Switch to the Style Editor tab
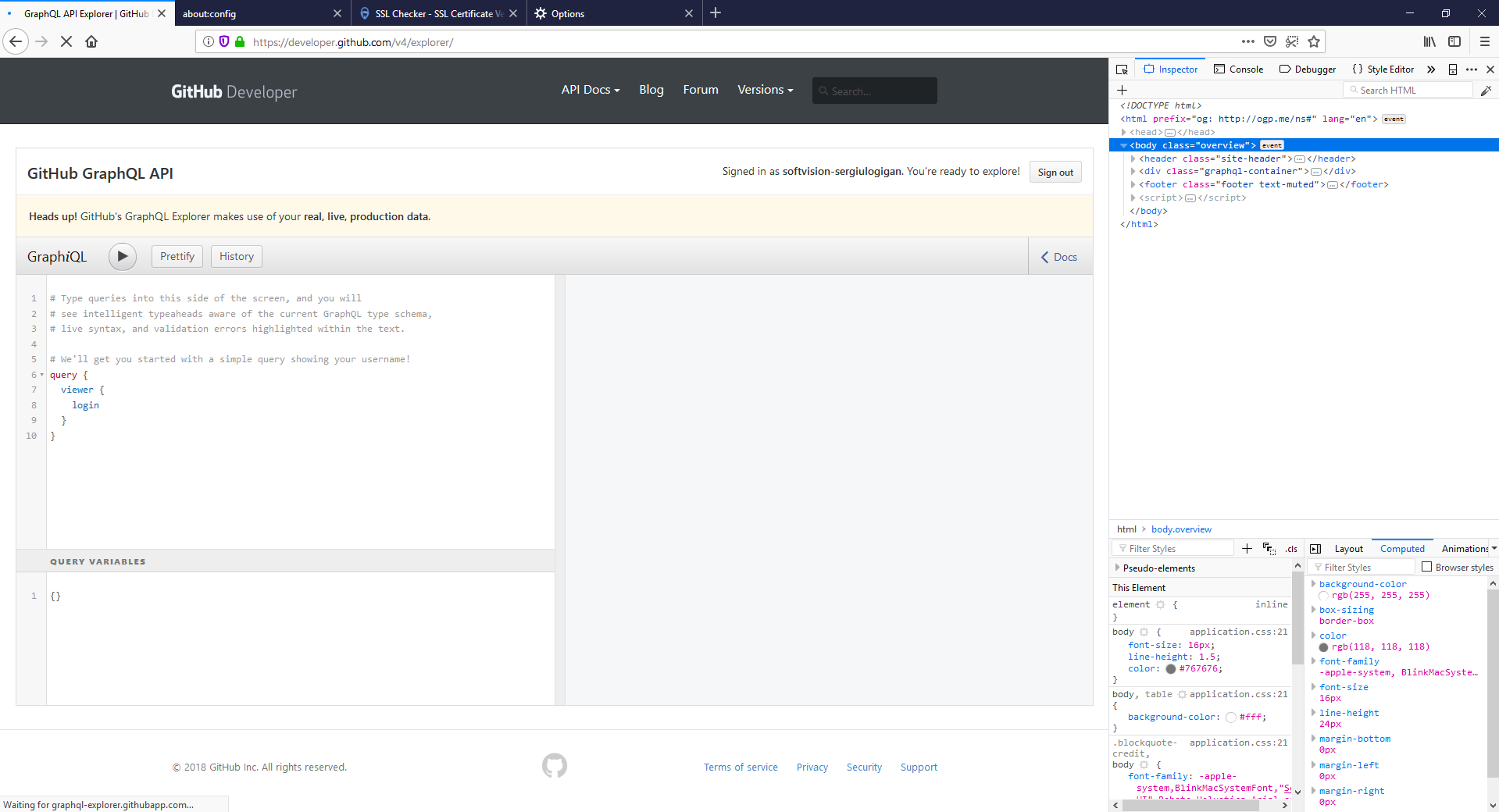1499x812 pixels. [1383, 69]
